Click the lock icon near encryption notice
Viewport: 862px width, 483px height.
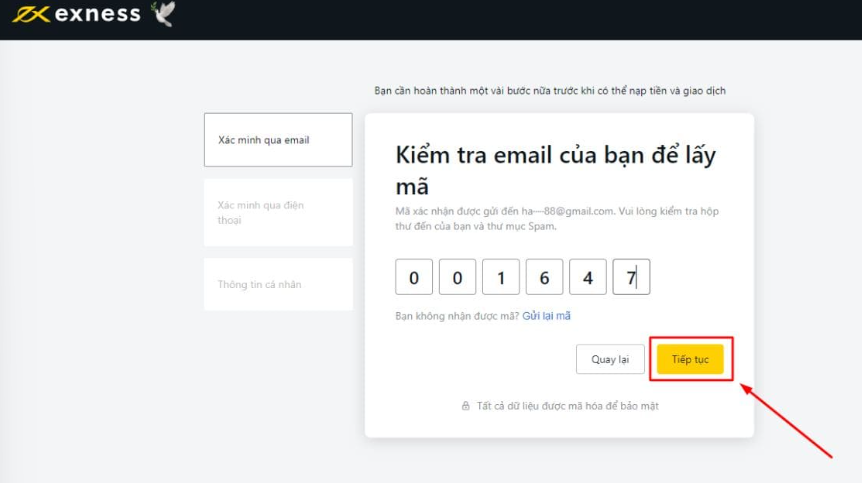tap(466, 406)
